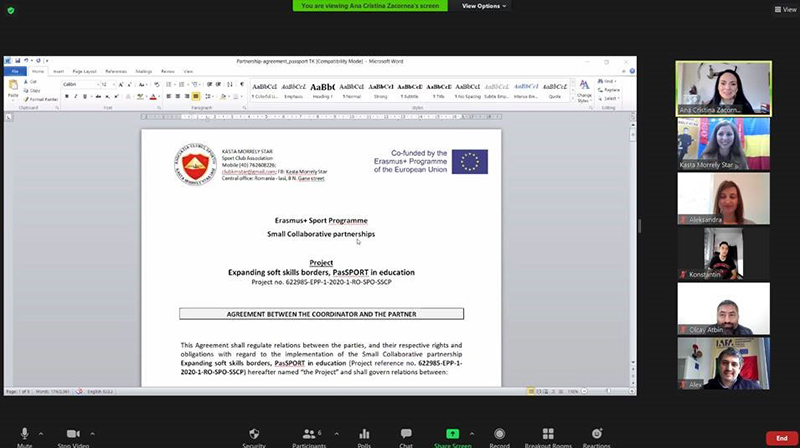Toggle Underline formatting
Screen dimensions: 800x448
pyautogui.click(x=85, y=96)
